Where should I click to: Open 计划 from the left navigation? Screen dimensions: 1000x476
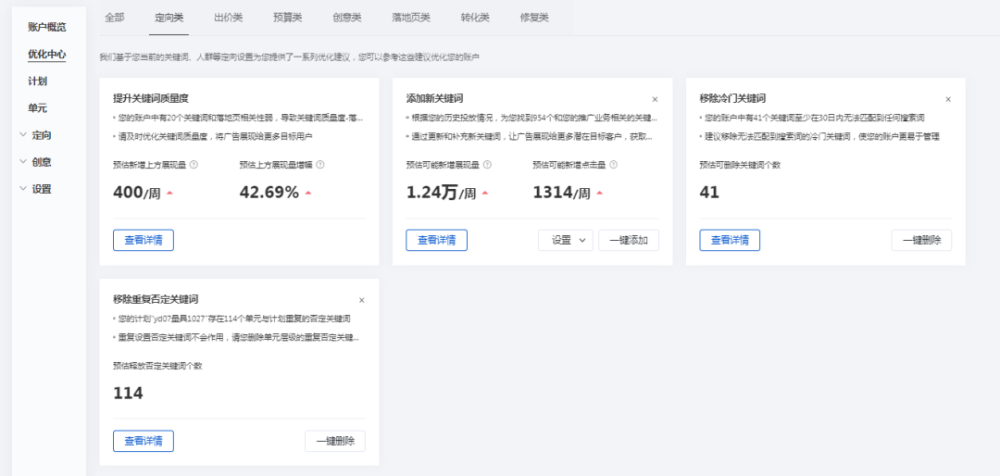(37, 80)
